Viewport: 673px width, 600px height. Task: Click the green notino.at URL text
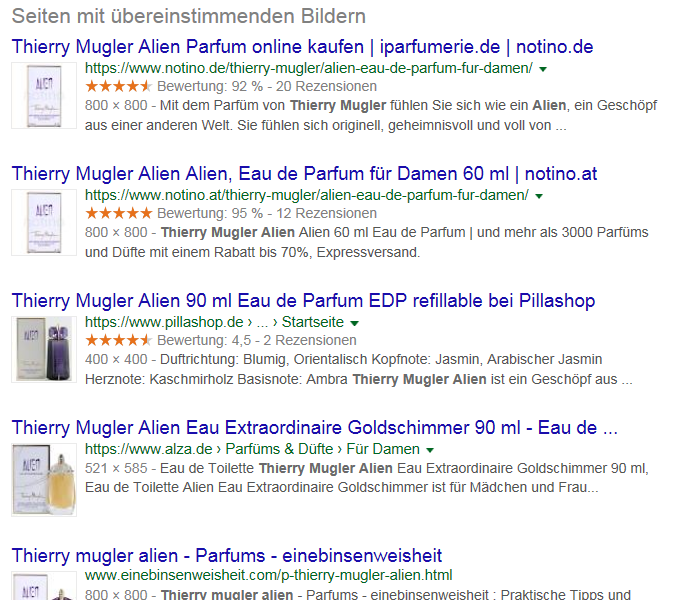[307, 195]
